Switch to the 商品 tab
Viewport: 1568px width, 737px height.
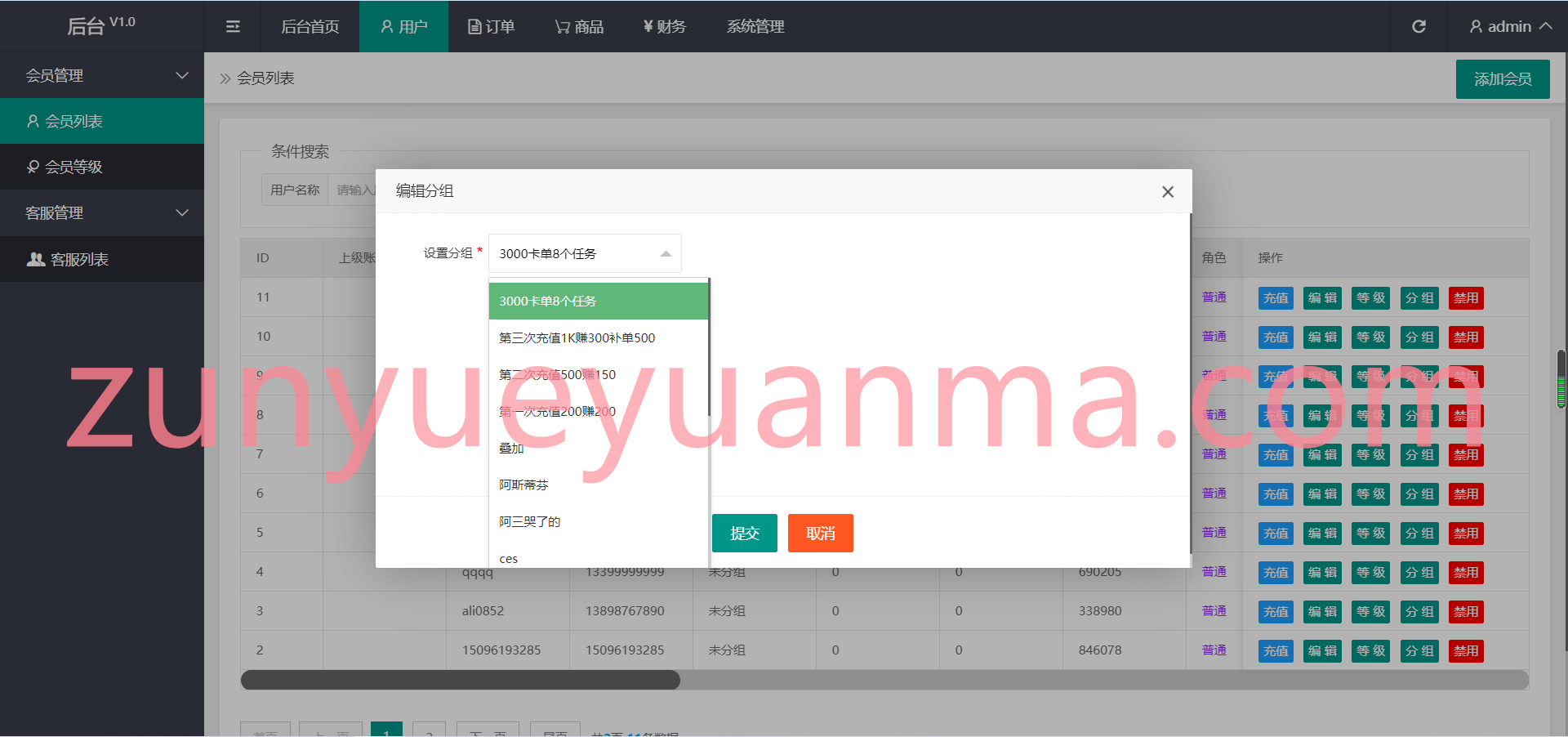tap(579, 27)
